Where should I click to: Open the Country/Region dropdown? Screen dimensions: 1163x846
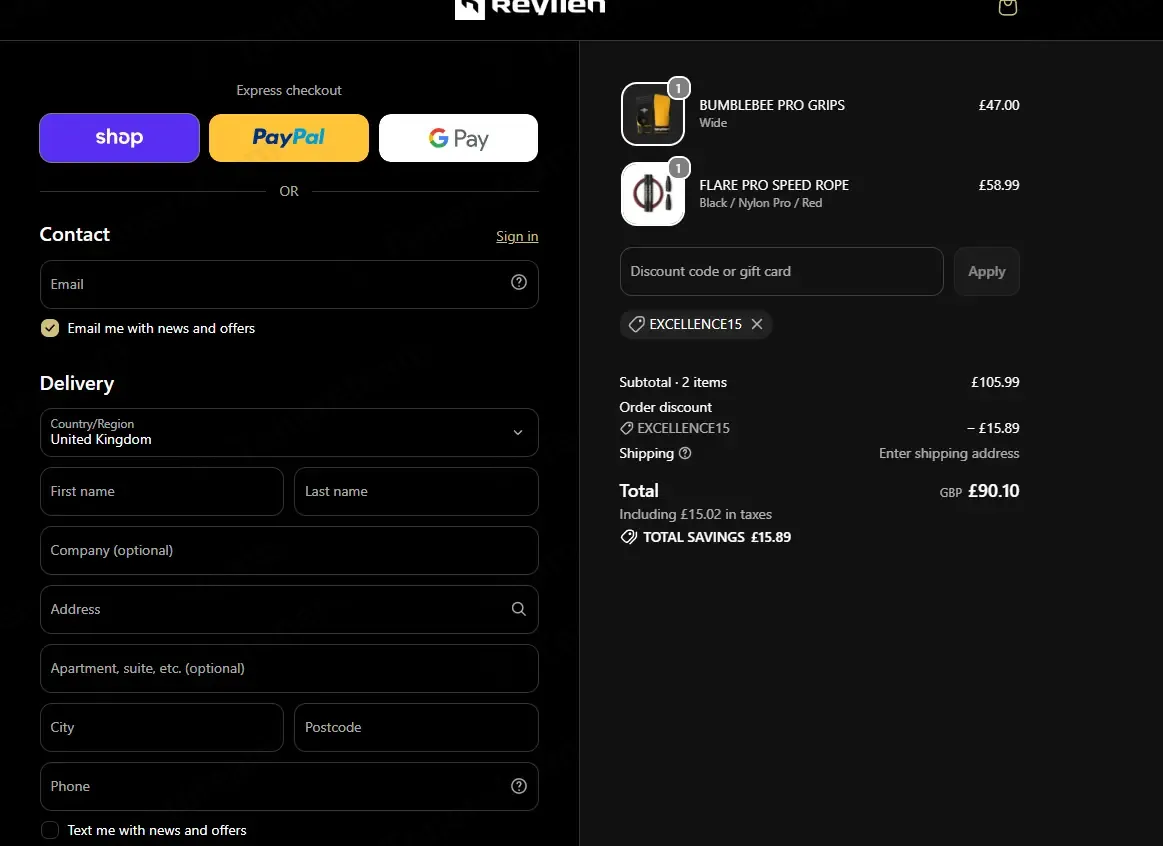pyautogui.click(x=289, y=432)
